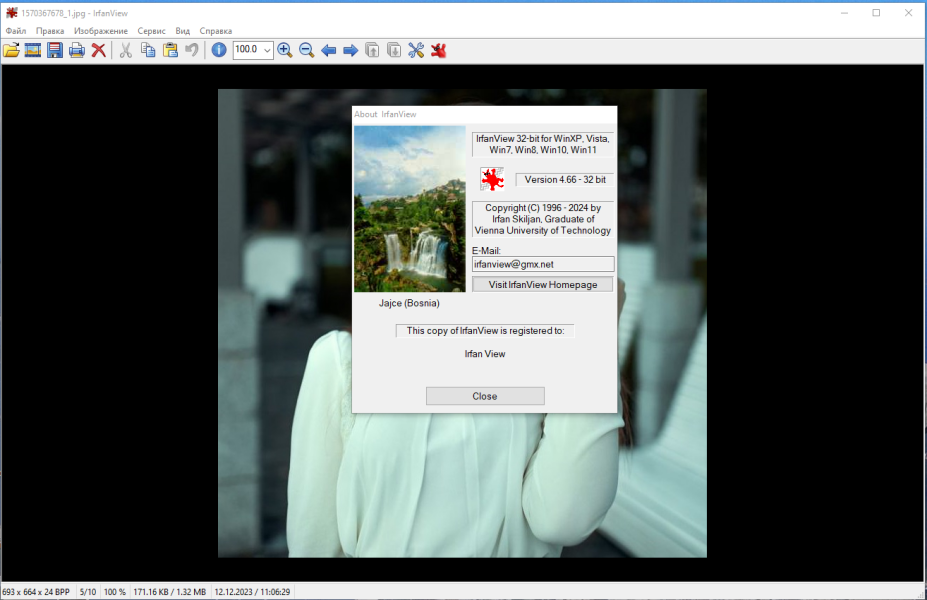Save image with the floppy disk icon
The height and width of the screenshot is (600, 927).
tap(55, 50)
